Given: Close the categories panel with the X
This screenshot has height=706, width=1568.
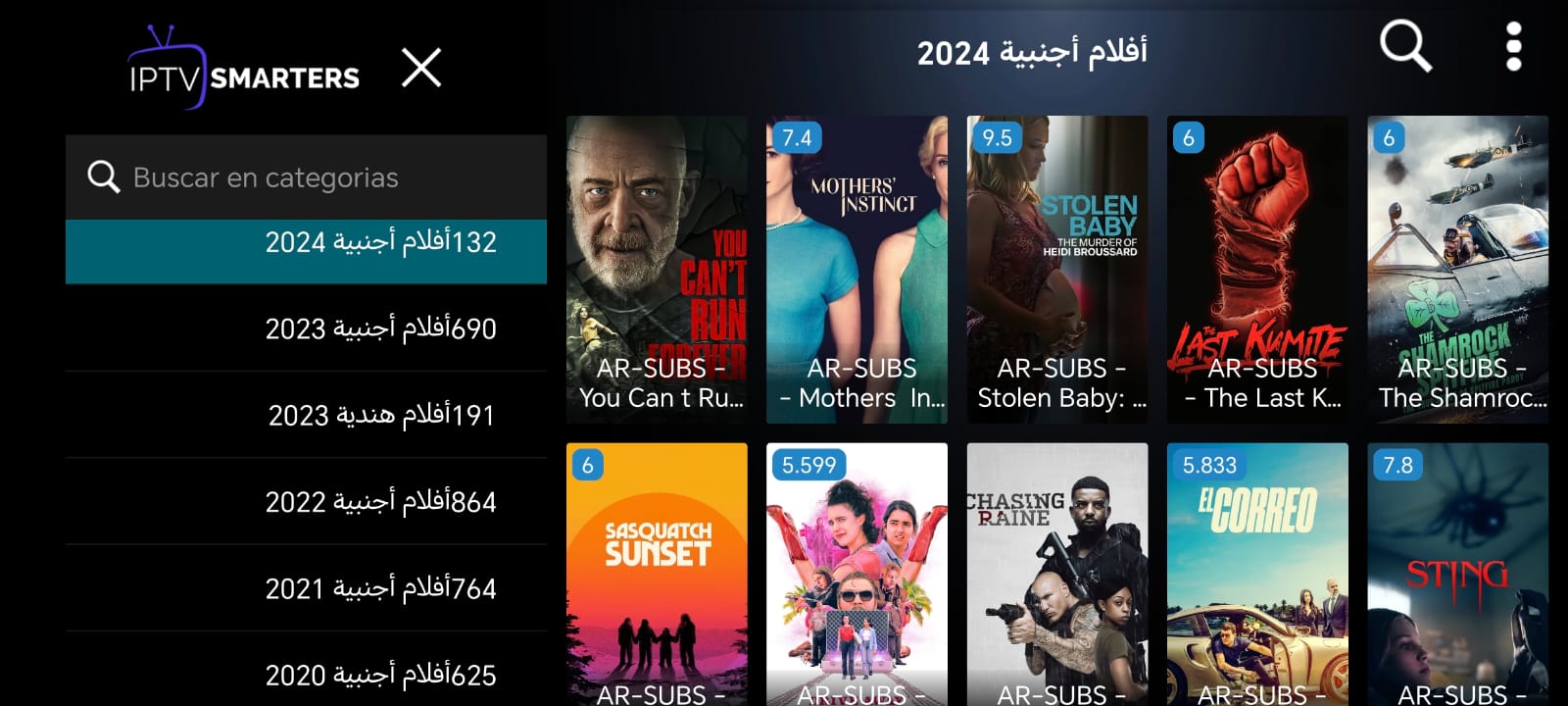Looking at the screenshot, I should 421,68.
